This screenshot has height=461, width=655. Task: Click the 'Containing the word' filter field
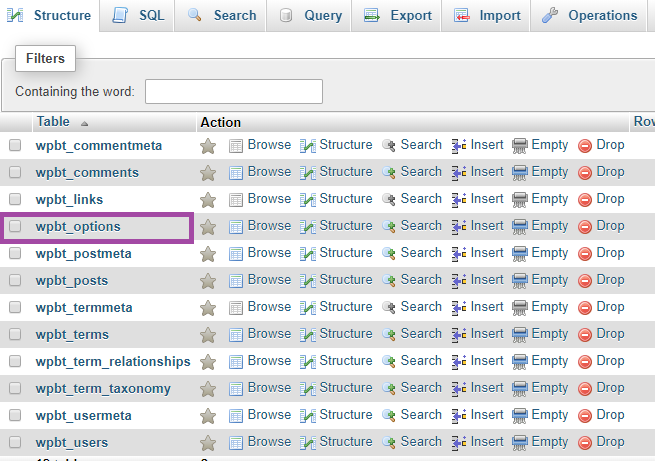coord(234,91)
